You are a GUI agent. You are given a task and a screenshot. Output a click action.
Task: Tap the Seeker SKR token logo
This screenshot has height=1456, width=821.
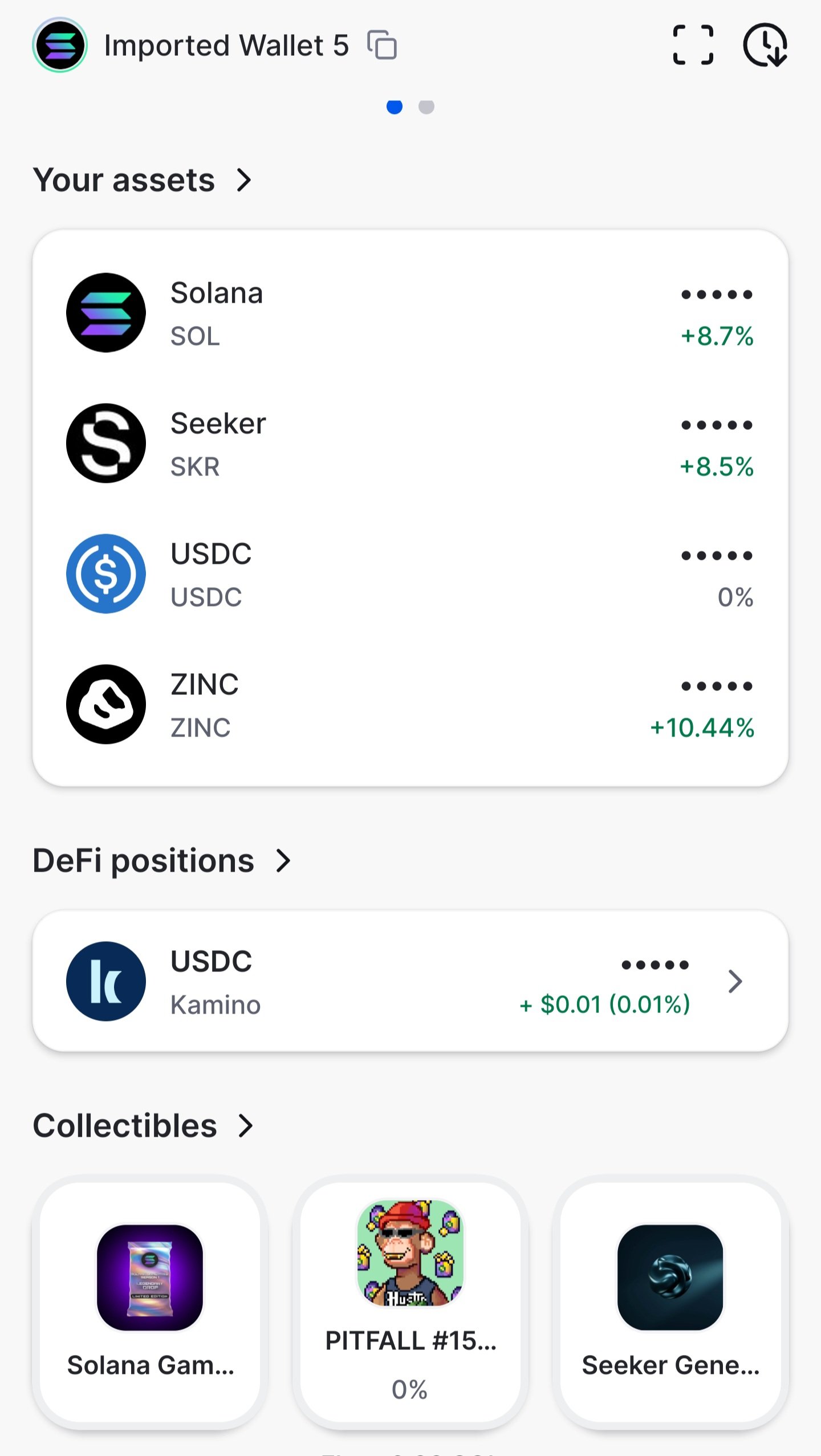pos(106,443)
